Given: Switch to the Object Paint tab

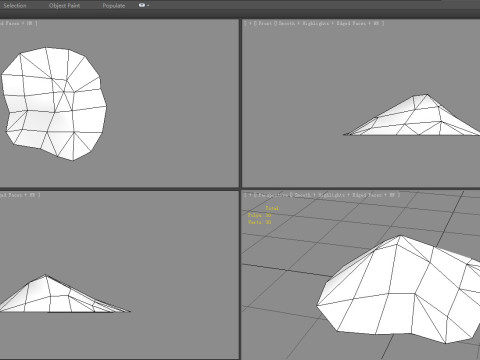Looking at the screenshot, I should 64,5.
